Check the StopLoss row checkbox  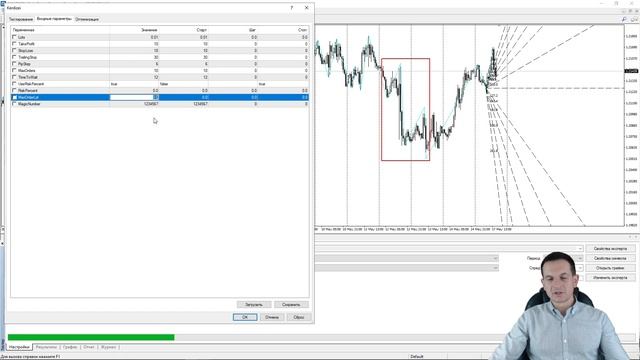[14, 51]
